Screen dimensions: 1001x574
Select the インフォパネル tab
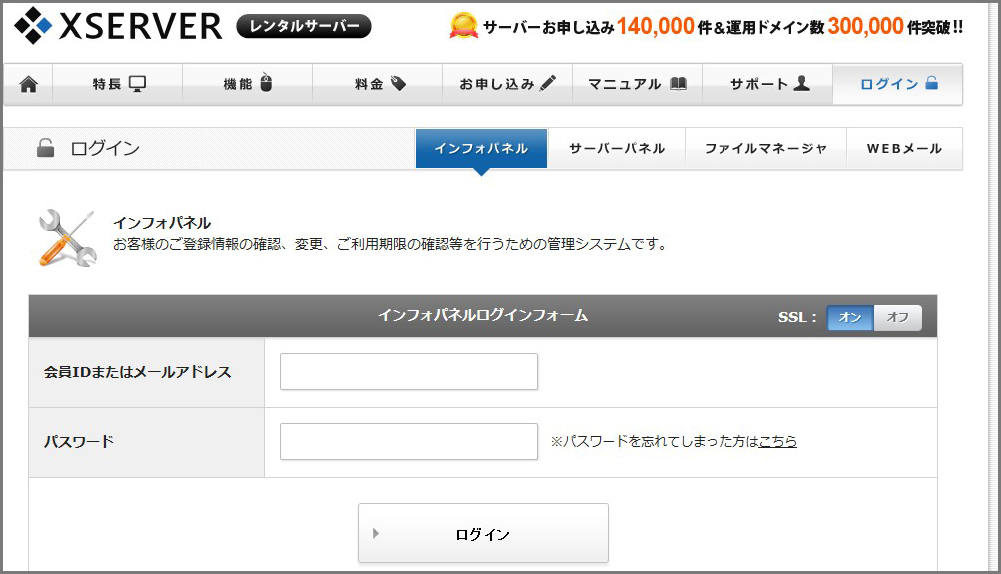[481, 149]
